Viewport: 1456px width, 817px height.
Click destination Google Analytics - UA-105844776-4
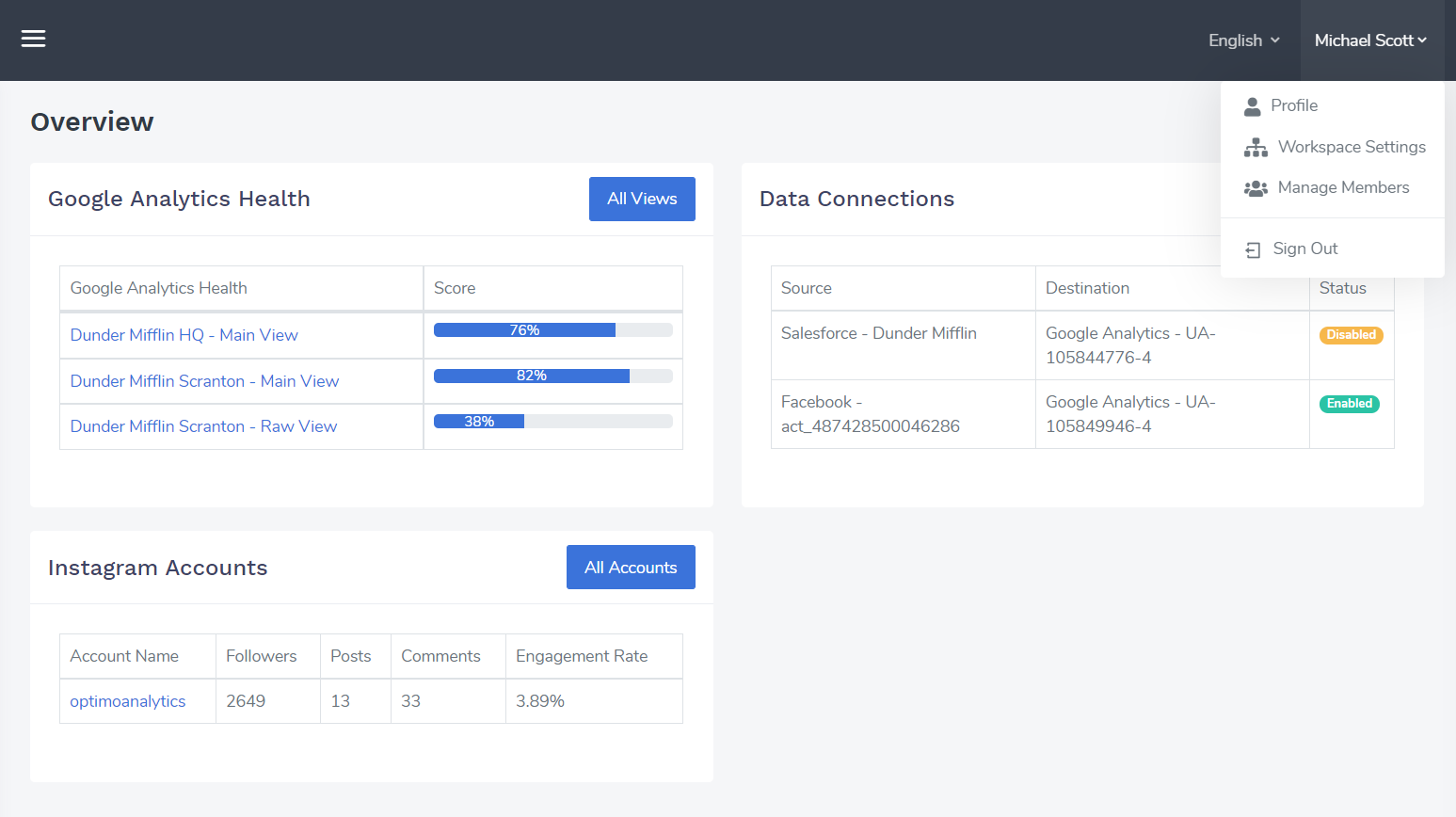1172,345
